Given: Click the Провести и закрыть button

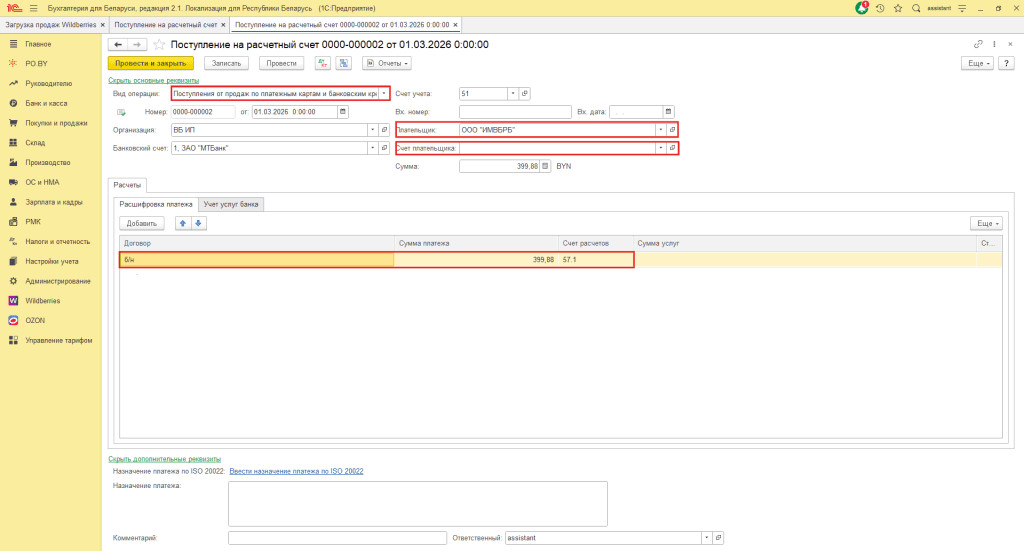Looking at the screenshot, I should click(151, 63).
